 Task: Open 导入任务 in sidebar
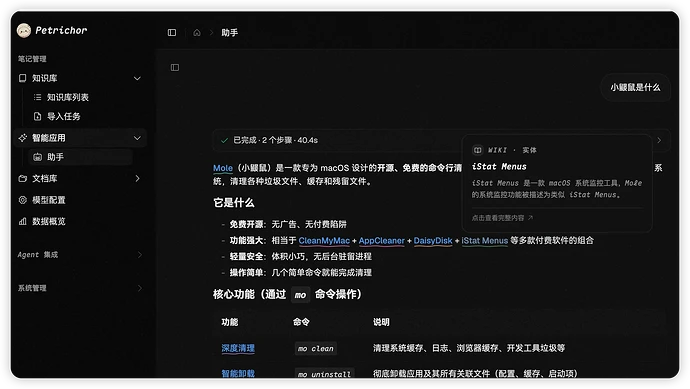pyautogui.click(x=63, y=117)
